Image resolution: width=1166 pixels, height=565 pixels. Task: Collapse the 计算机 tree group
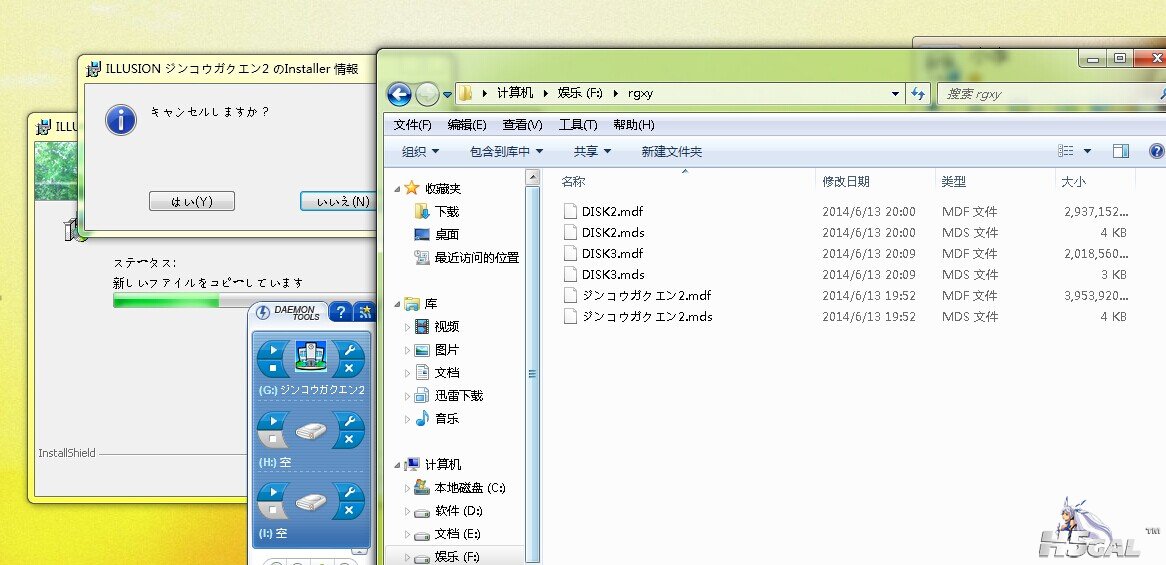point(397,465)
